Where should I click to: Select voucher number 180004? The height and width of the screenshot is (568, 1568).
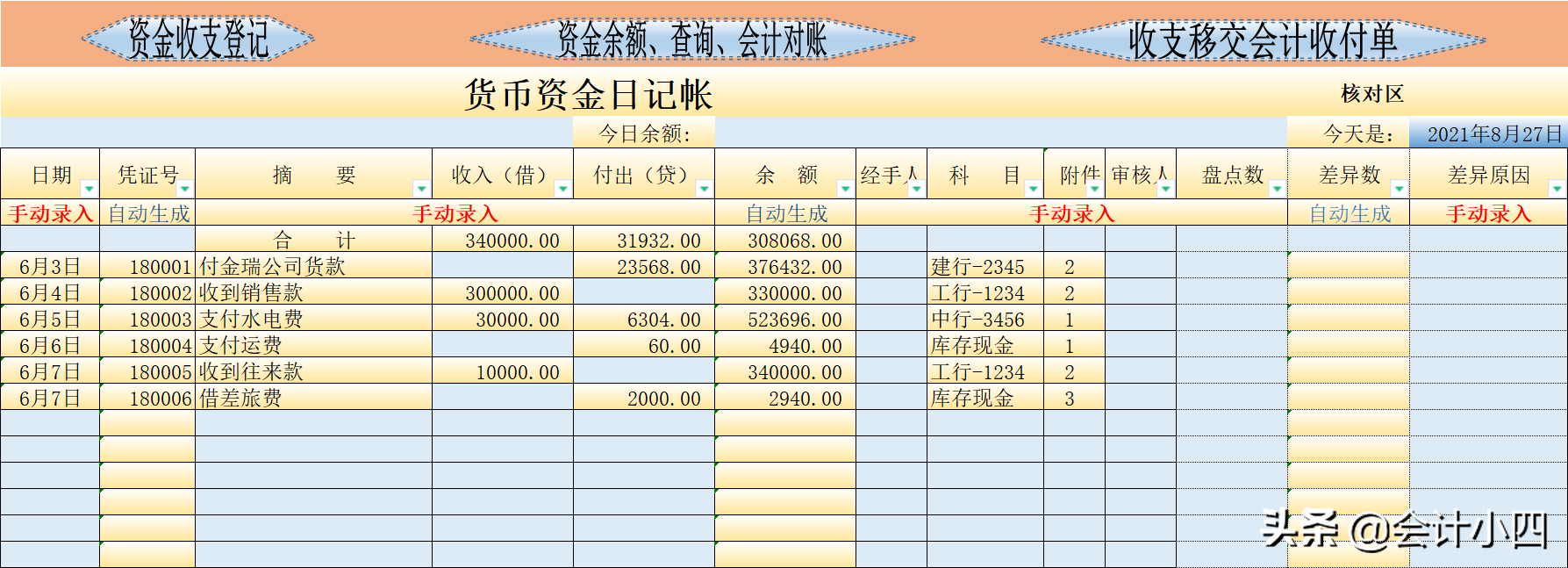(x=147, y=345)
